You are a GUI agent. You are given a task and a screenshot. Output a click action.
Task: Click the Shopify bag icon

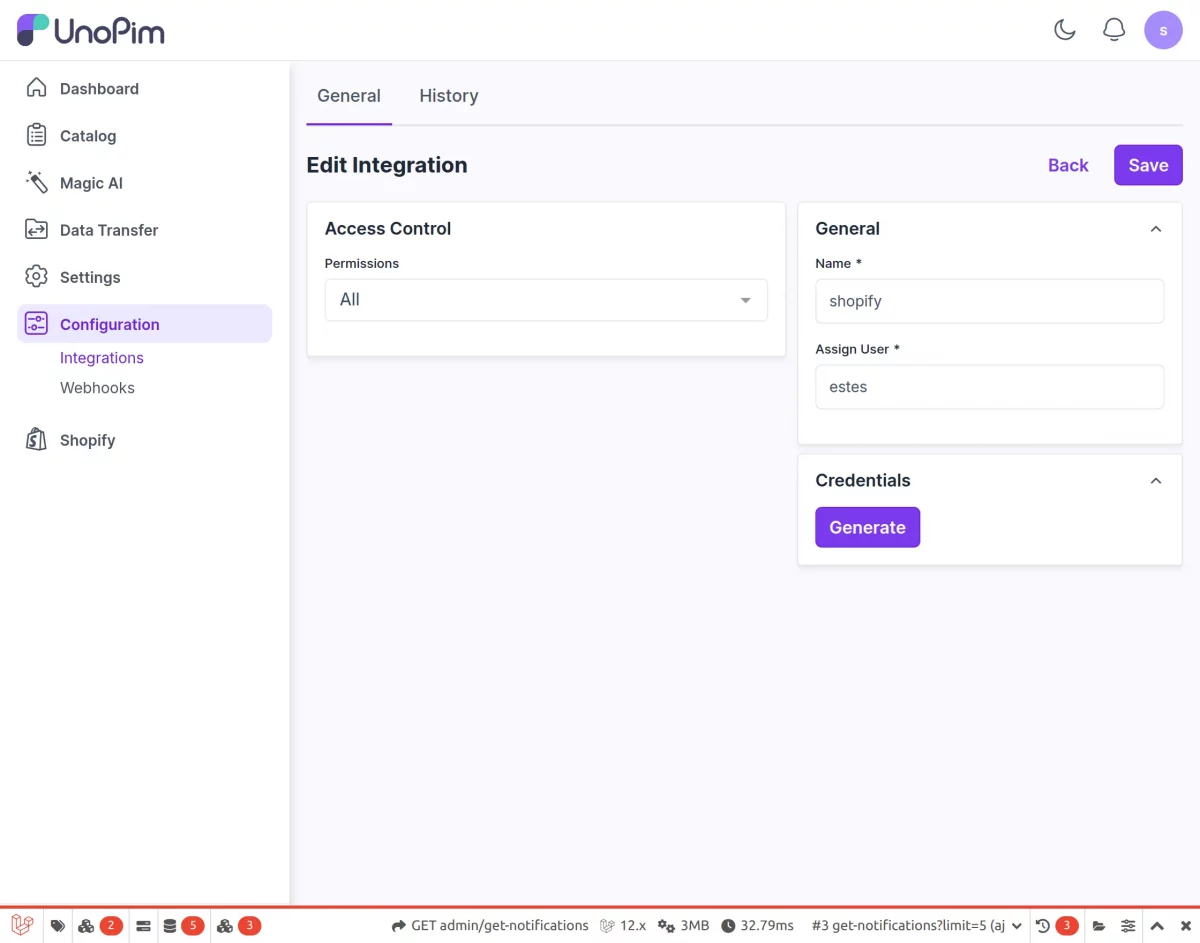pos(36,439)
